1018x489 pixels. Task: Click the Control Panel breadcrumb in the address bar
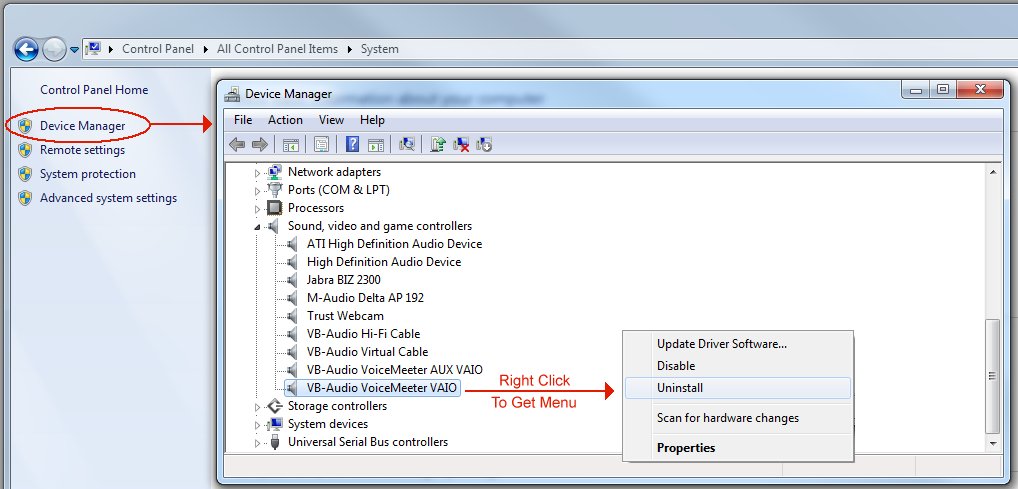[158, 49]
